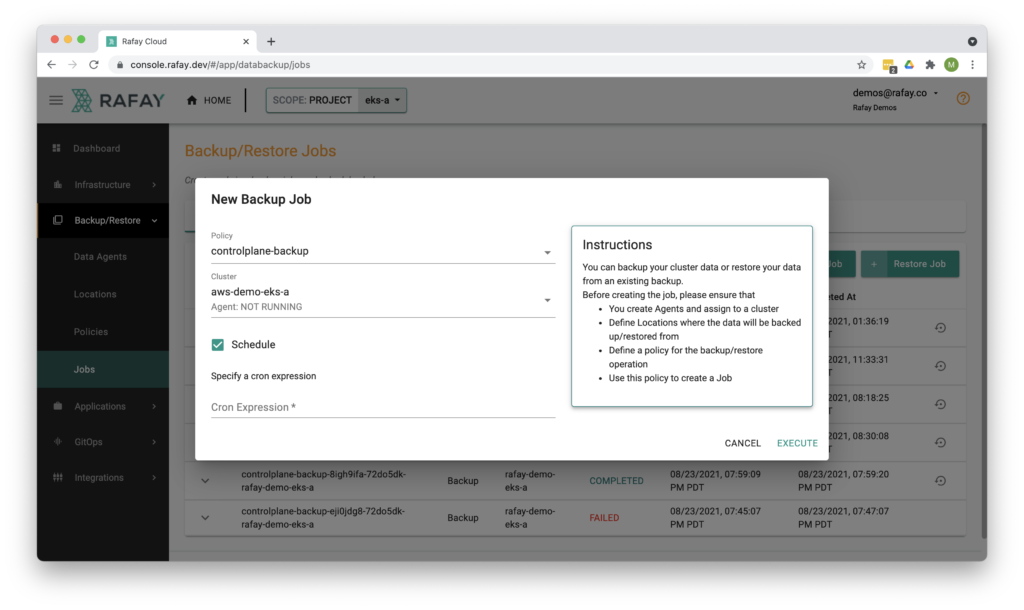Click the Applications icon in sidebar
Viewport: 1024px width, 610px height.
click(57, 406)
